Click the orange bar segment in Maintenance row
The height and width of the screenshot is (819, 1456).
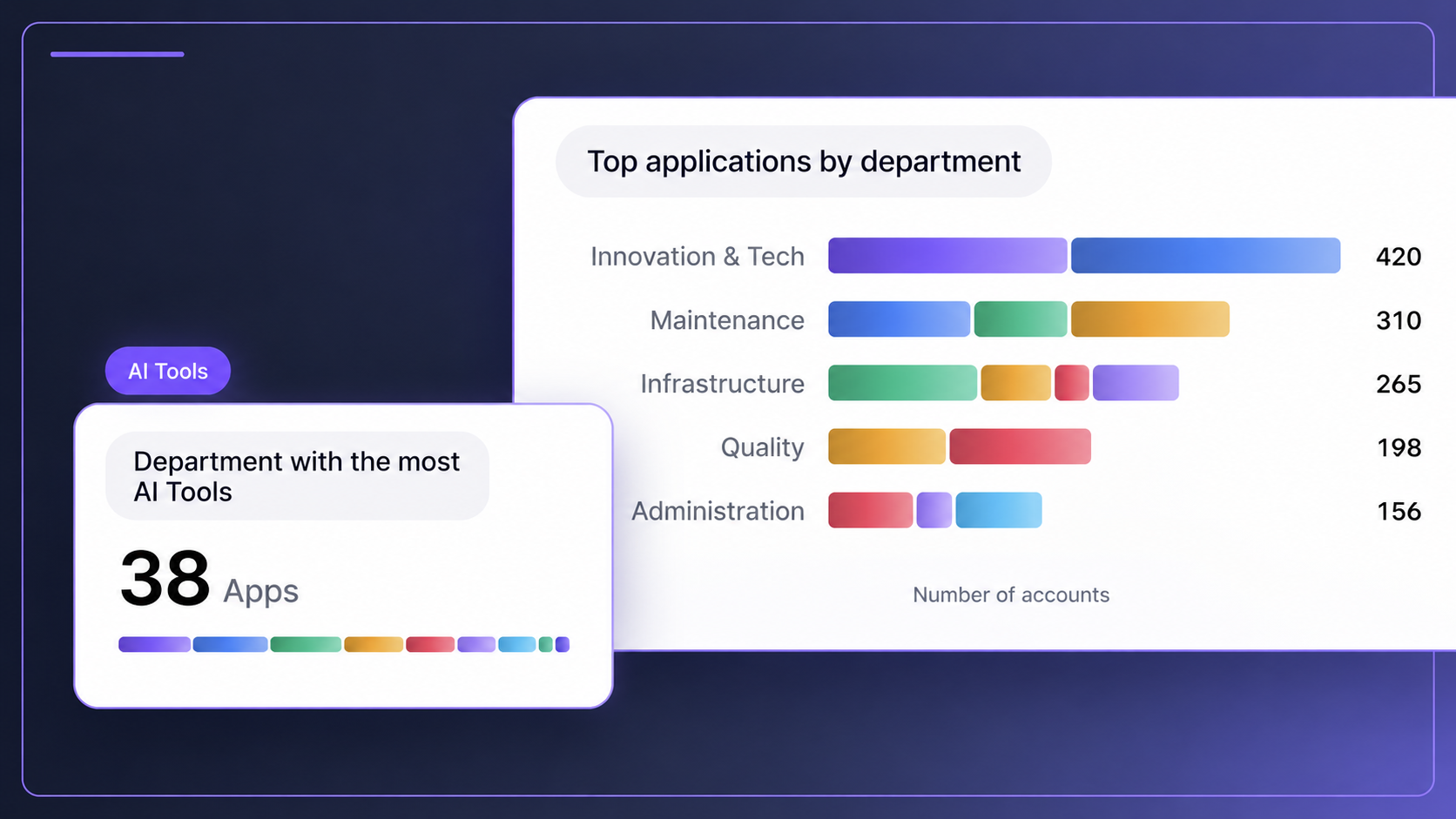tap(1150, 319)
